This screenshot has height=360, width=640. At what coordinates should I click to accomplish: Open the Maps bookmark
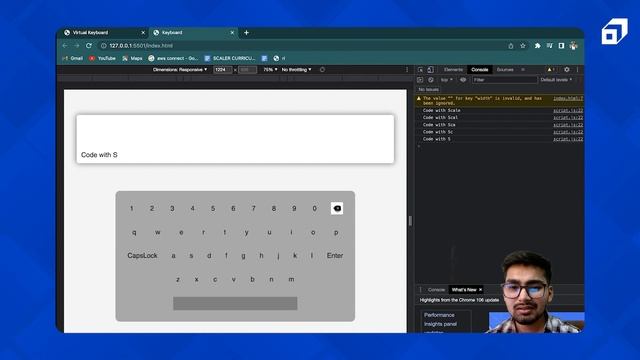pyautogui.click(x=132, y=58)
